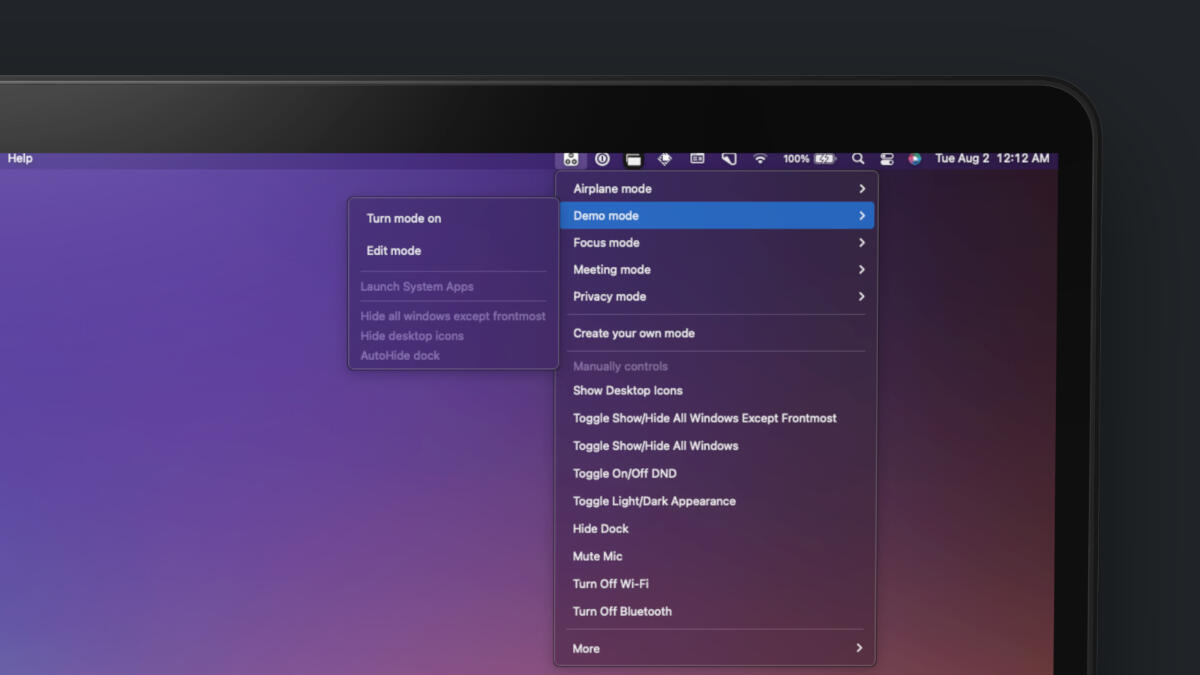This screenshot has width=1200, height=675.
Task: Click the One Switch-style app icon in menu bar
Action: pyautogui.click(x=570, y=159)
